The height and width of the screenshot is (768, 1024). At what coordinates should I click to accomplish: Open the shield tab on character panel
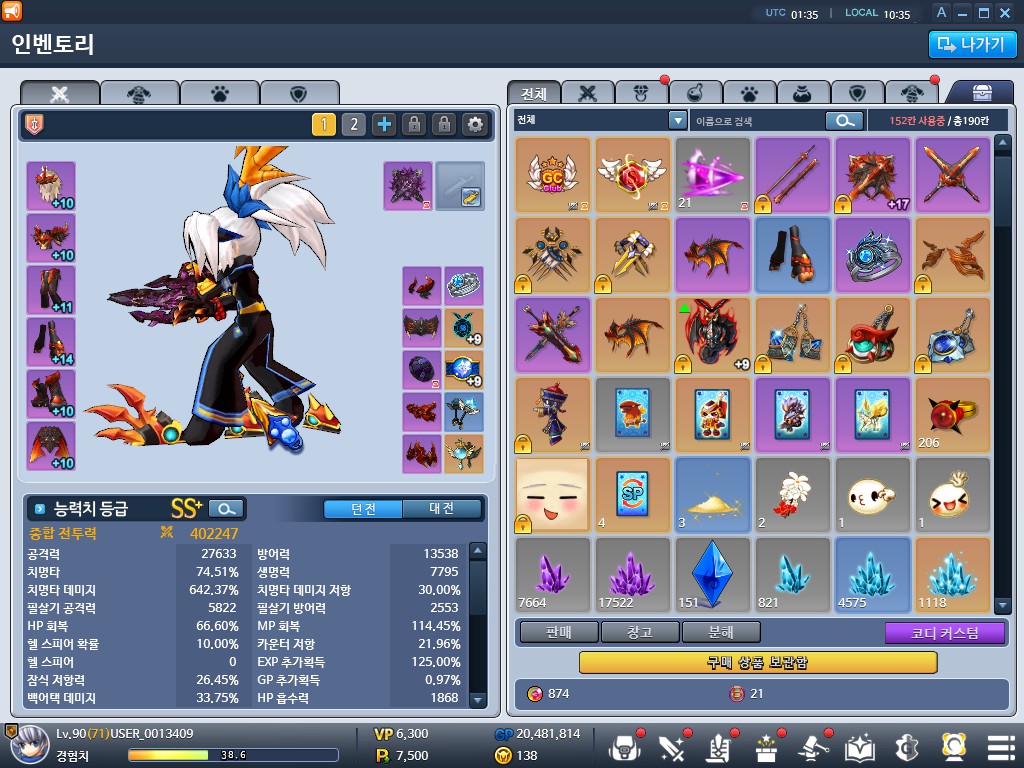pyautogui.click(x=299, y=93)
